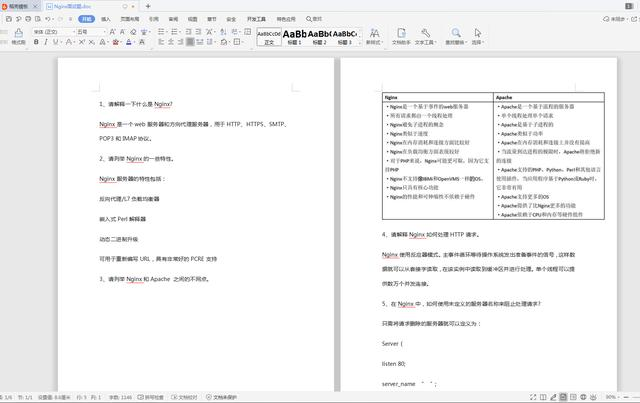Viewport: 640px width, 403px height.
Task: Toggle bold formatting with the B button
Action: coord(36,42)
